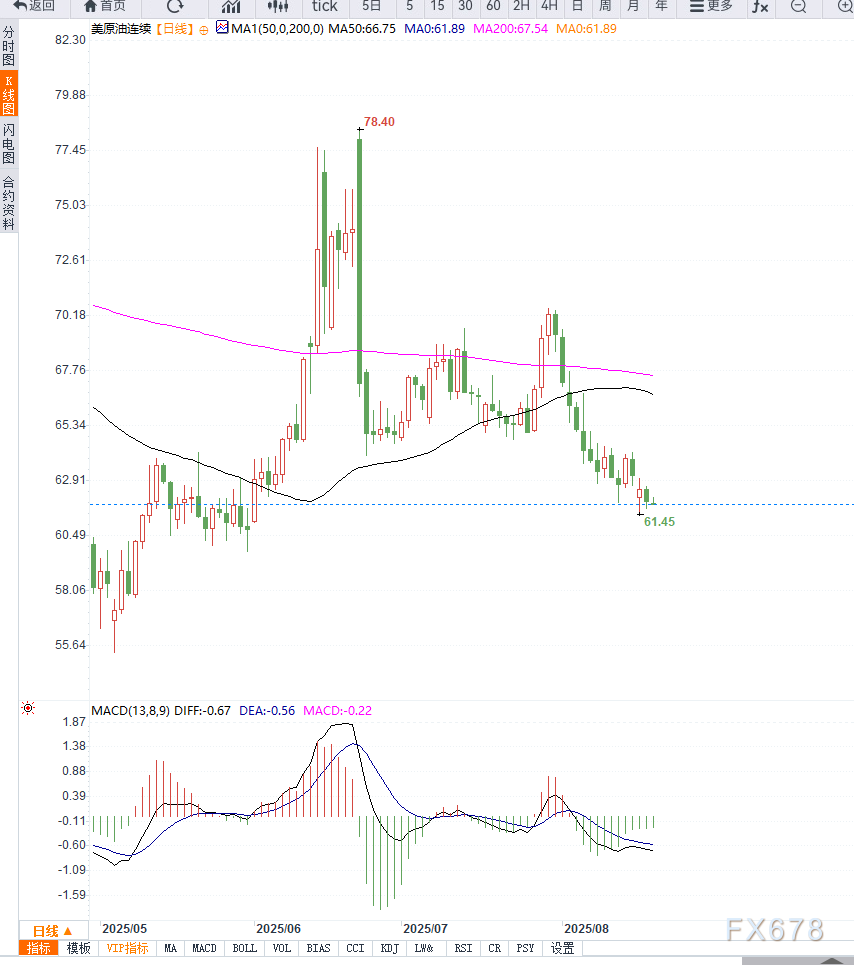Open the 设置 settings button
This screenshot has height=965, width=854.
click(x=562, y=948)
